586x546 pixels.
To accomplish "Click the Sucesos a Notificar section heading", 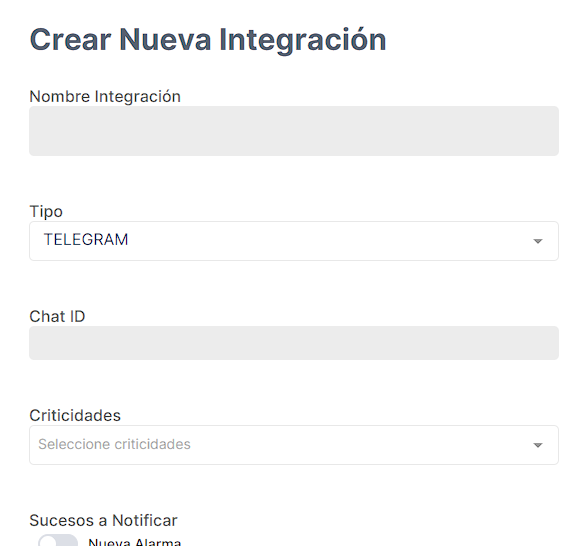I will click(x=104, y=521).
